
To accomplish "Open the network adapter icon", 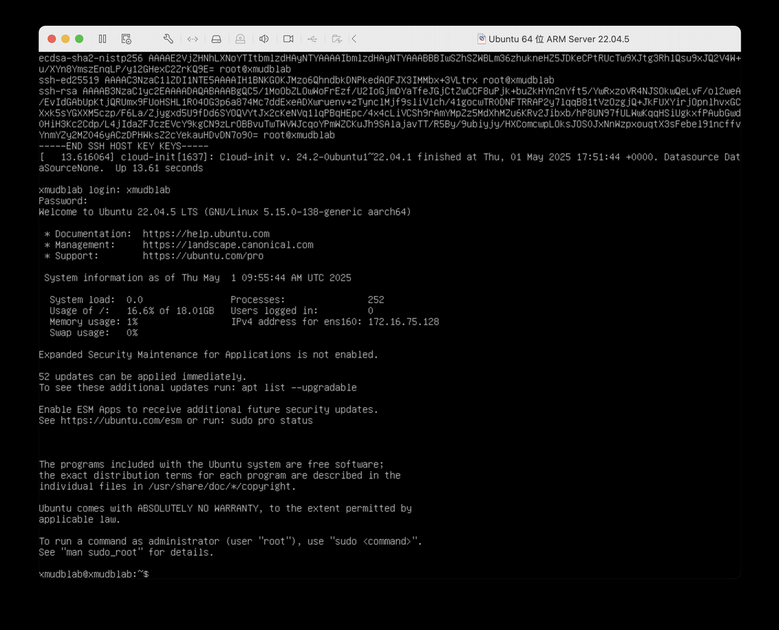I will coord(192,39).
